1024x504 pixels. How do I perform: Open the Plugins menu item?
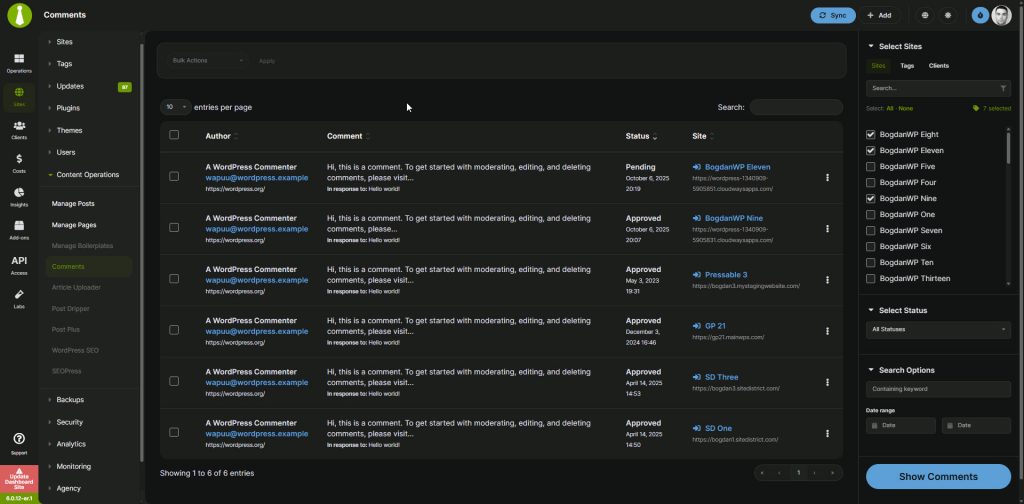click(68, 108)
